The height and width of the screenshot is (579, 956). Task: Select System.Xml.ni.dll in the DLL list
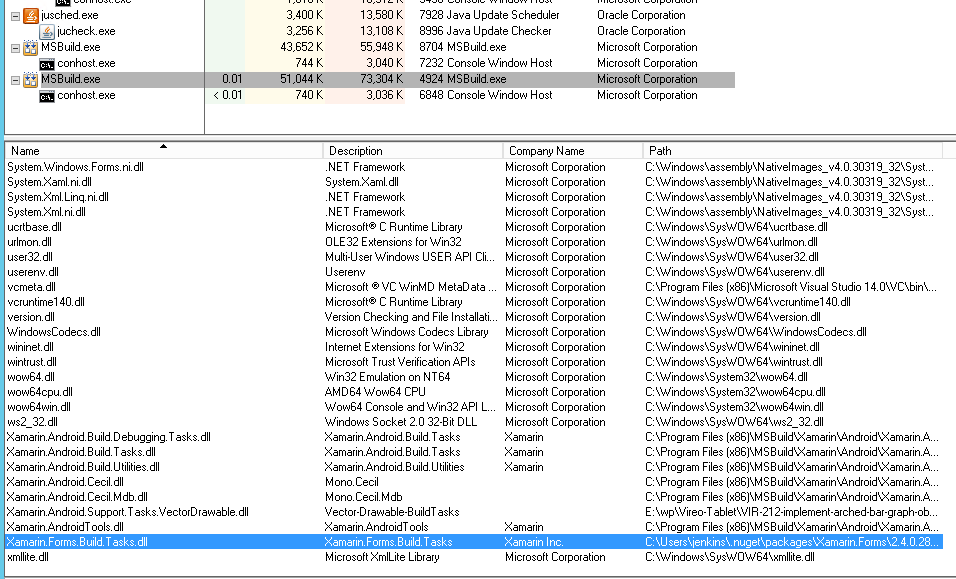(x=46, y=212)
